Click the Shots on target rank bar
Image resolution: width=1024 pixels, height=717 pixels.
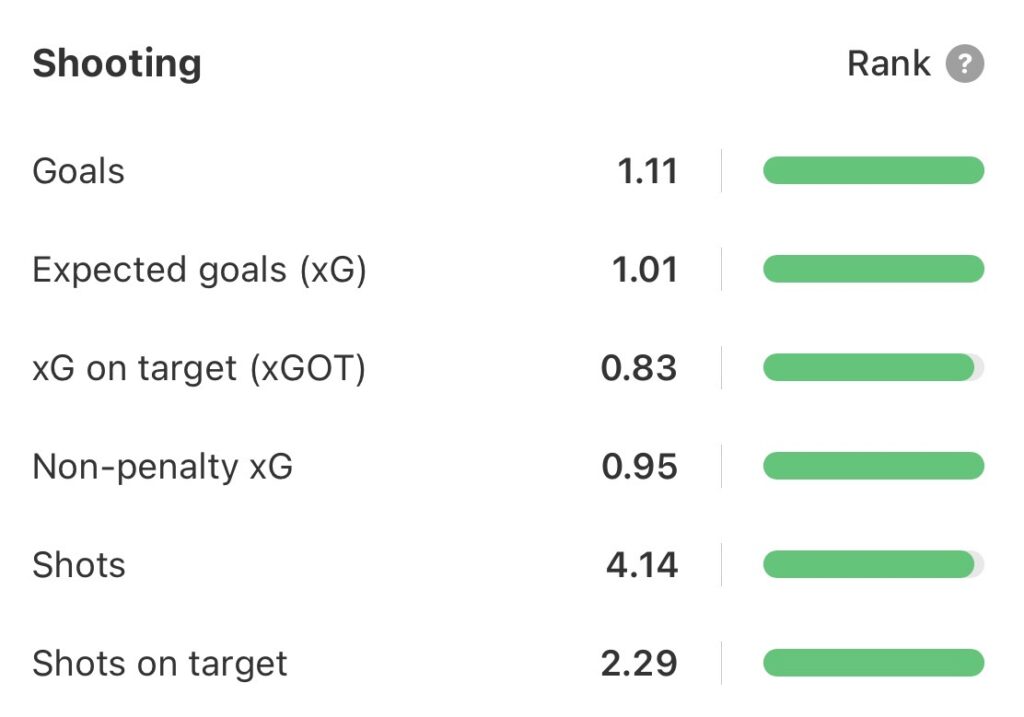873,663
